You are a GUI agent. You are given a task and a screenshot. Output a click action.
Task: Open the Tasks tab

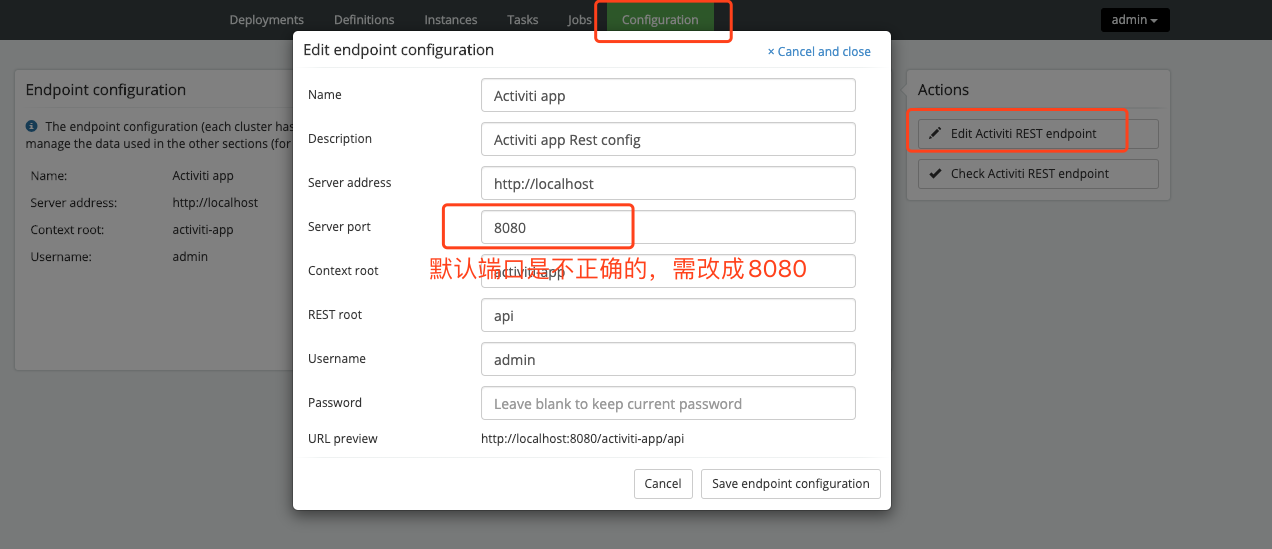pos(522,19)
